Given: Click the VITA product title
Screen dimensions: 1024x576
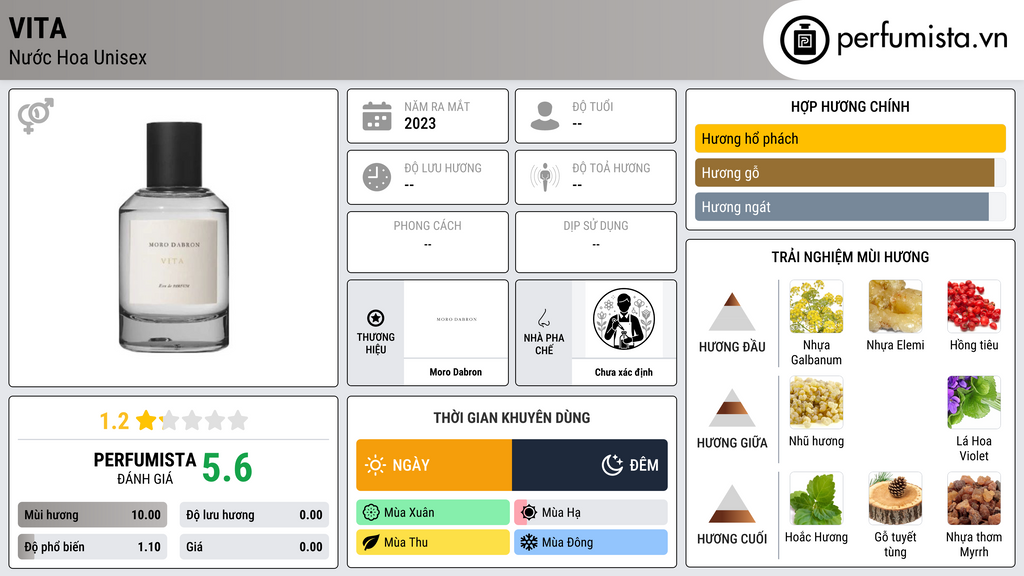Looking at the screenshot, I should (38, 28).
